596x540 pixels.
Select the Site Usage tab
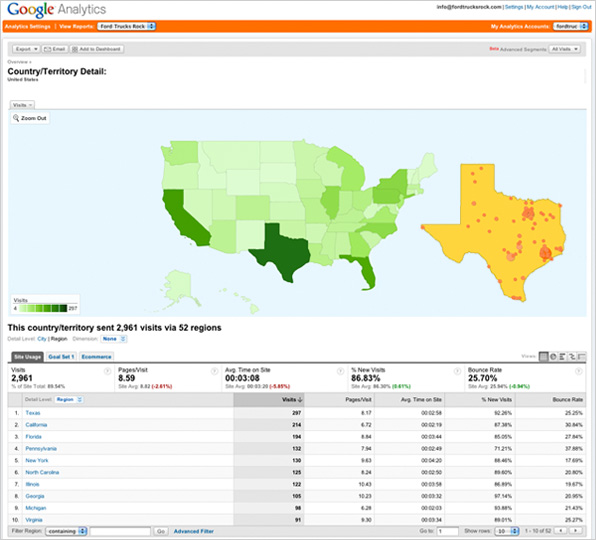(x=27, y=357)
